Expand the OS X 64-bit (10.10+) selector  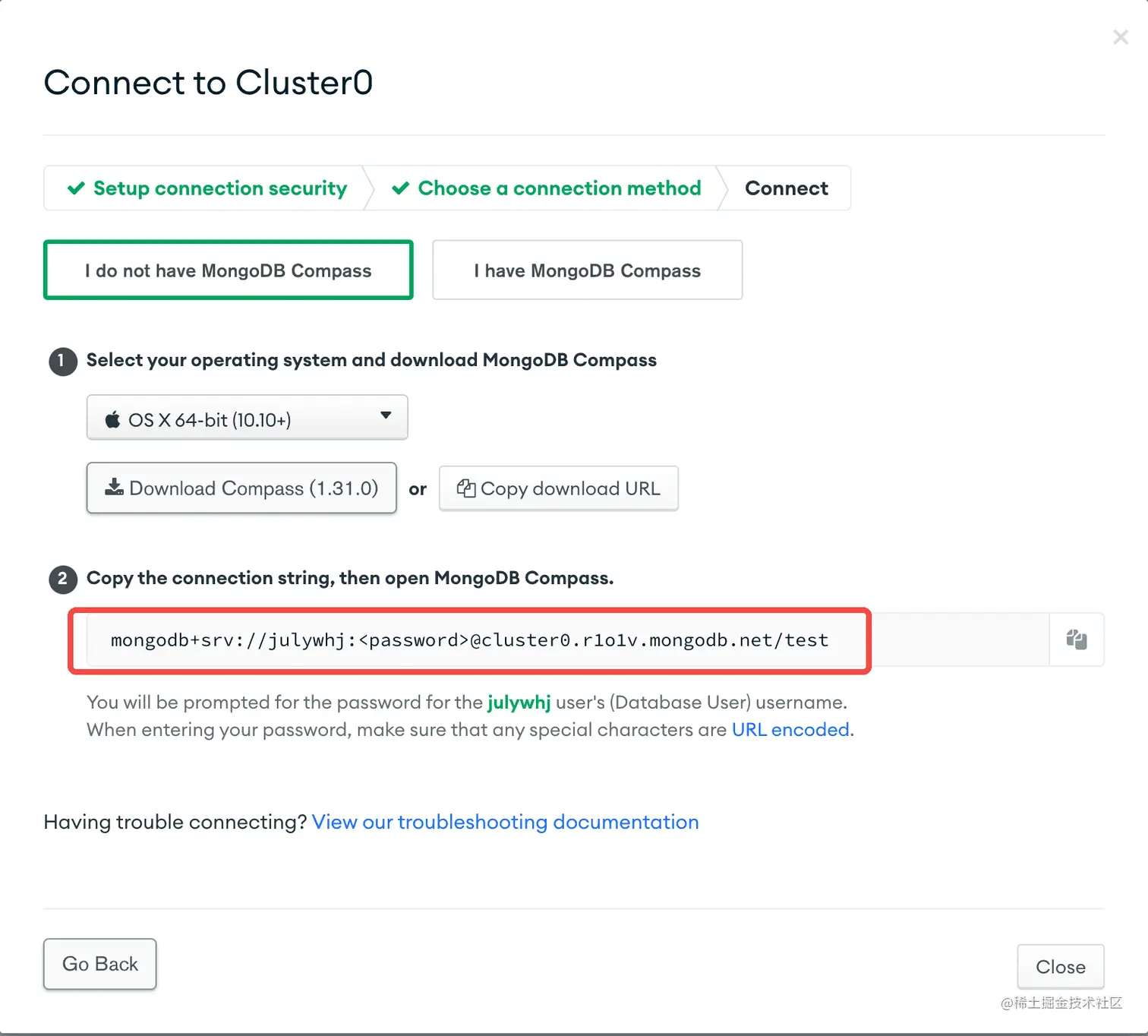coord(247,417)
